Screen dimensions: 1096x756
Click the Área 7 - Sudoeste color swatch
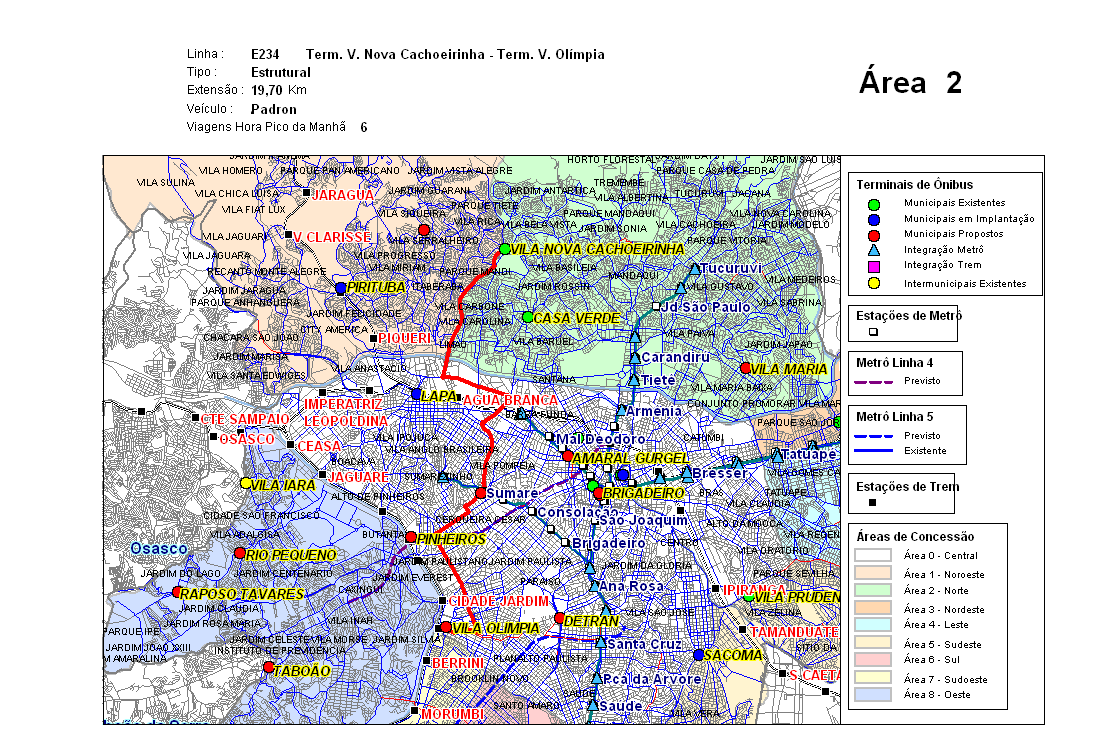872,678
